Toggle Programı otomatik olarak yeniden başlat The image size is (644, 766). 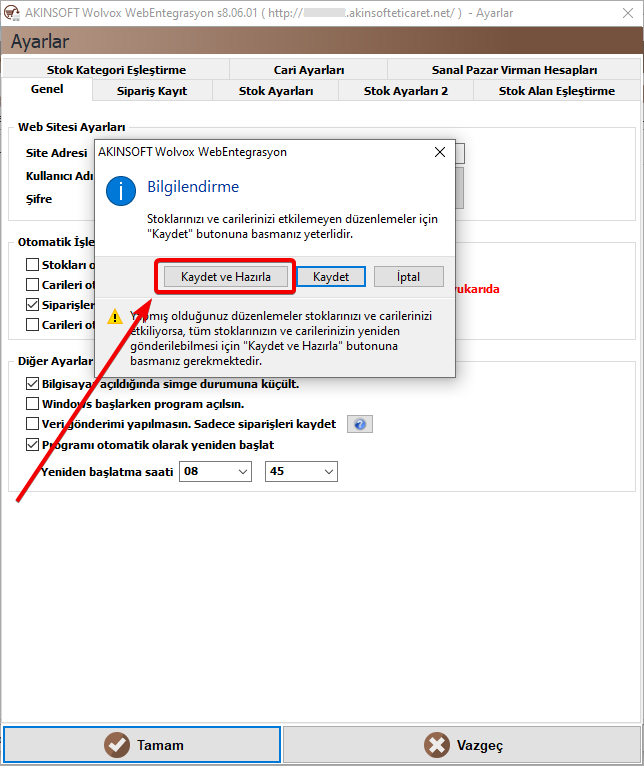coord(32,445)
